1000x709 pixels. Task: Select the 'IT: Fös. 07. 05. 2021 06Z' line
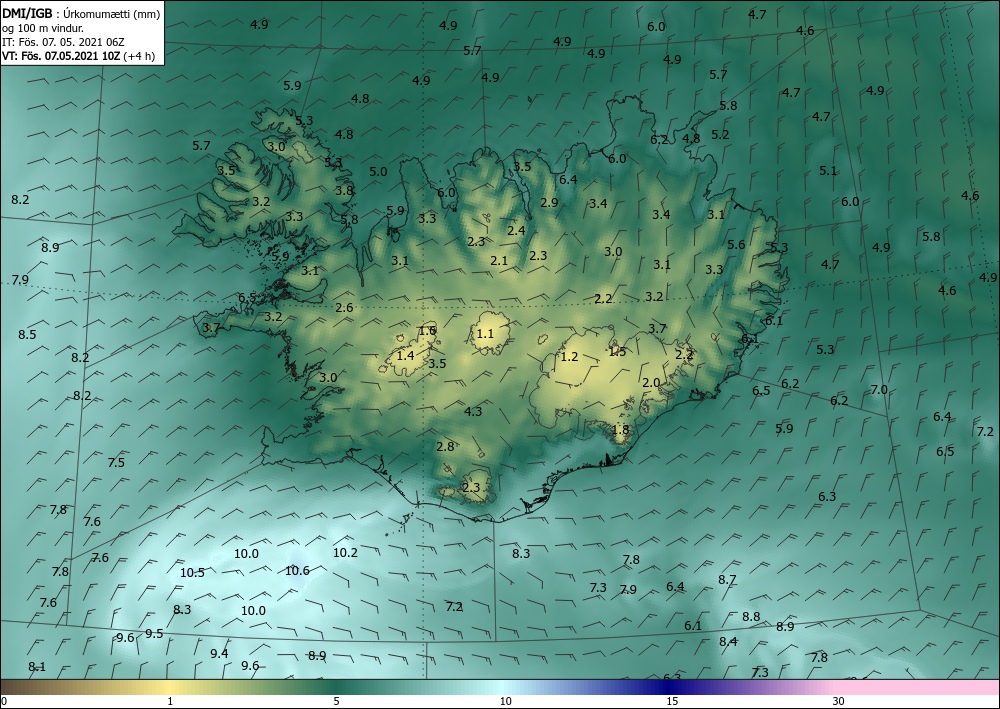tap(63, 42)
